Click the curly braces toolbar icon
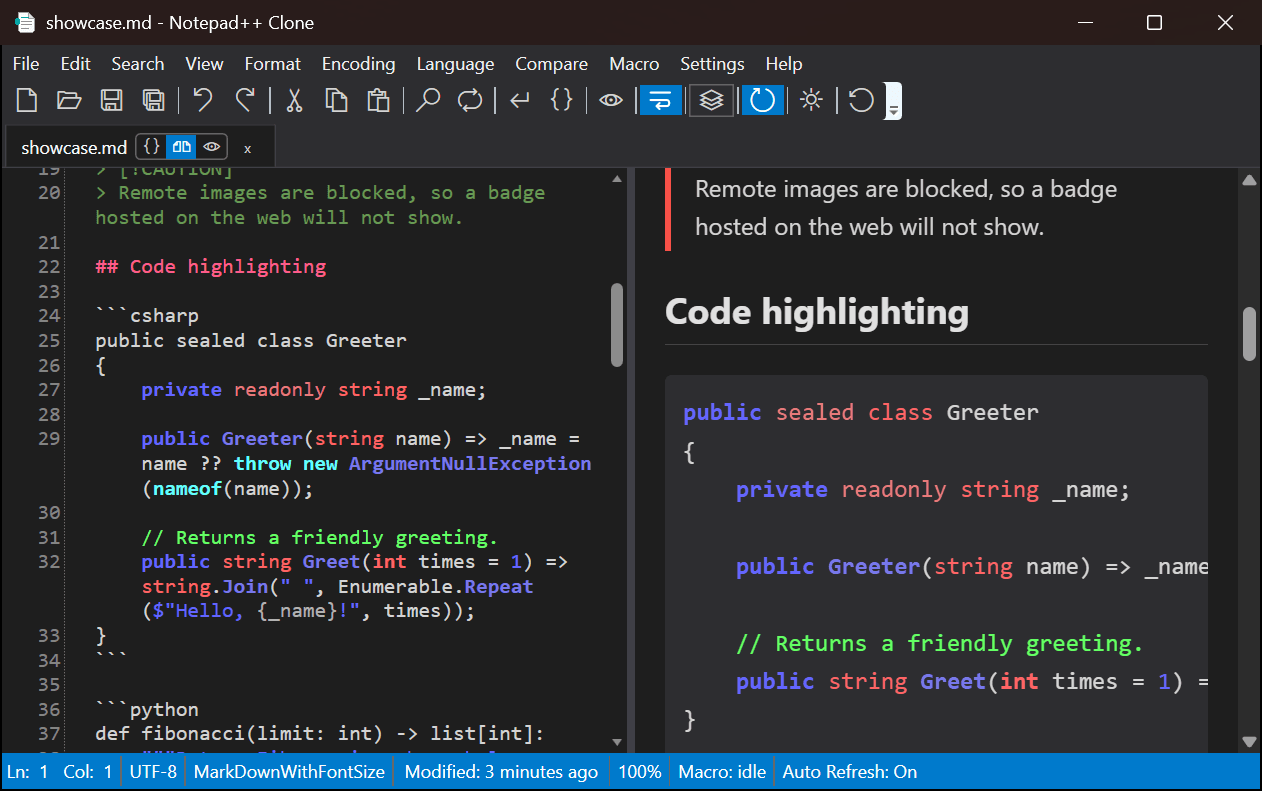The width and height of the screenshot is (1262, 791). (x=562, y=100)
